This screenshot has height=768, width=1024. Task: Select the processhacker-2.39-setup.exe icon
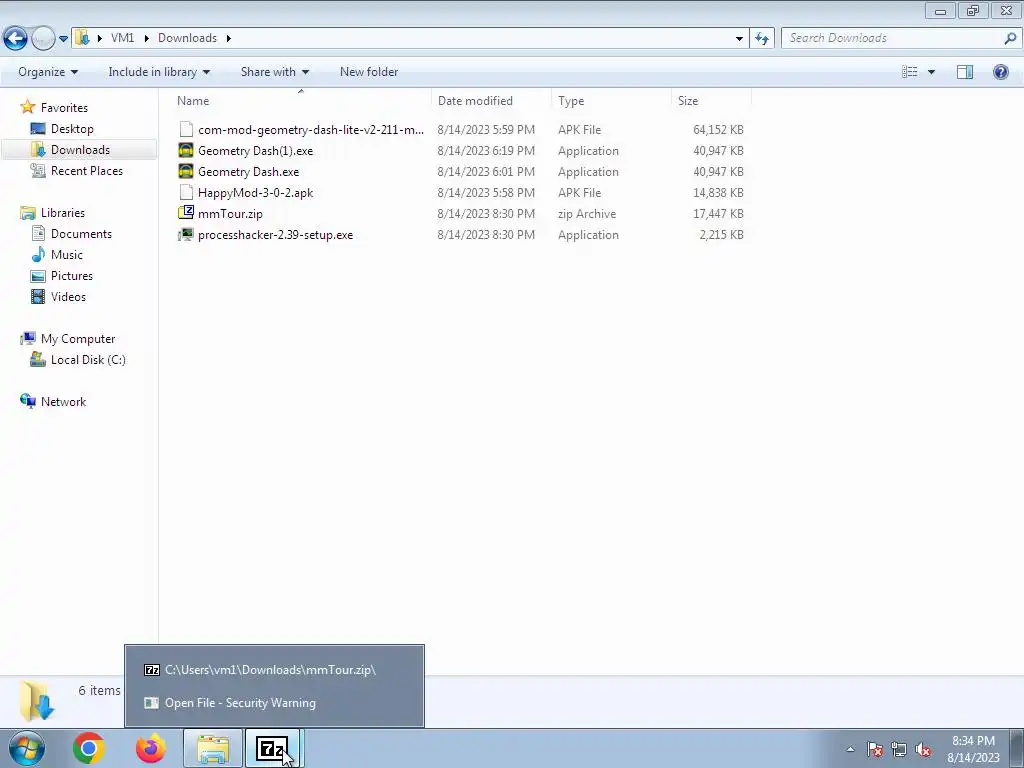[x=185, y=234]
